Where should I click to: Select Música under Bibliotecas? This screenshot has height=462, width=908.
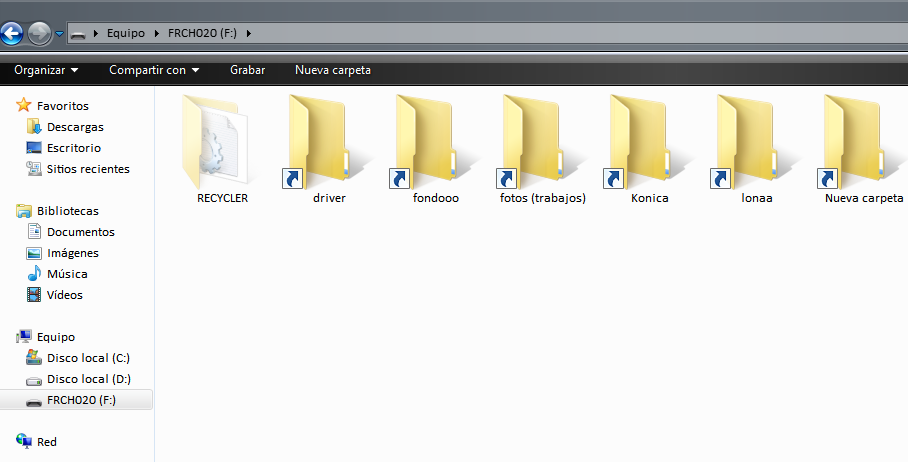pos(67,274)
